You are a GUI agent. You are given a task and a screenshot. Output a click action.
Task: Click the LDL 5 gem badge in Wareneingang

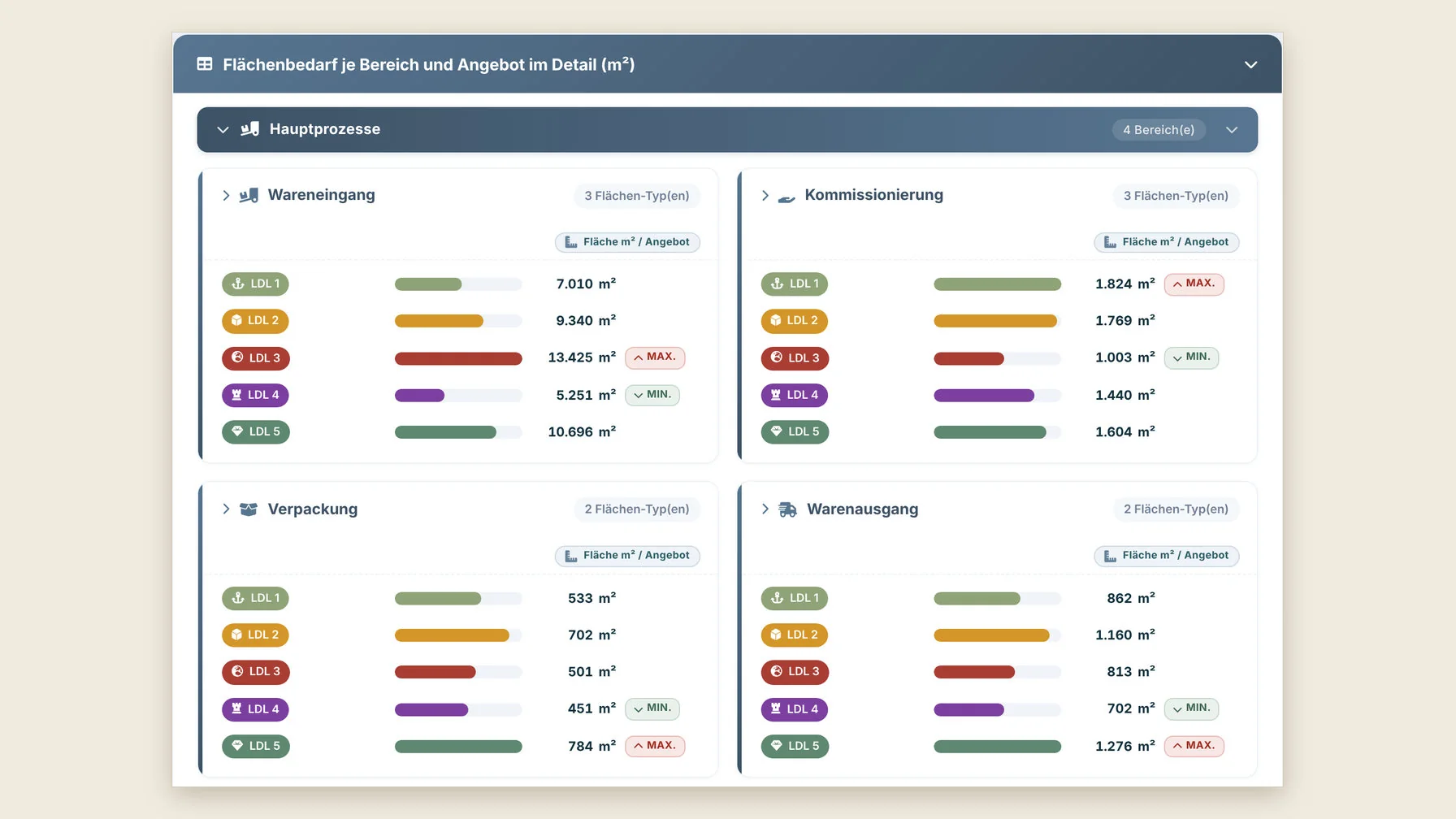click(256, 431)
